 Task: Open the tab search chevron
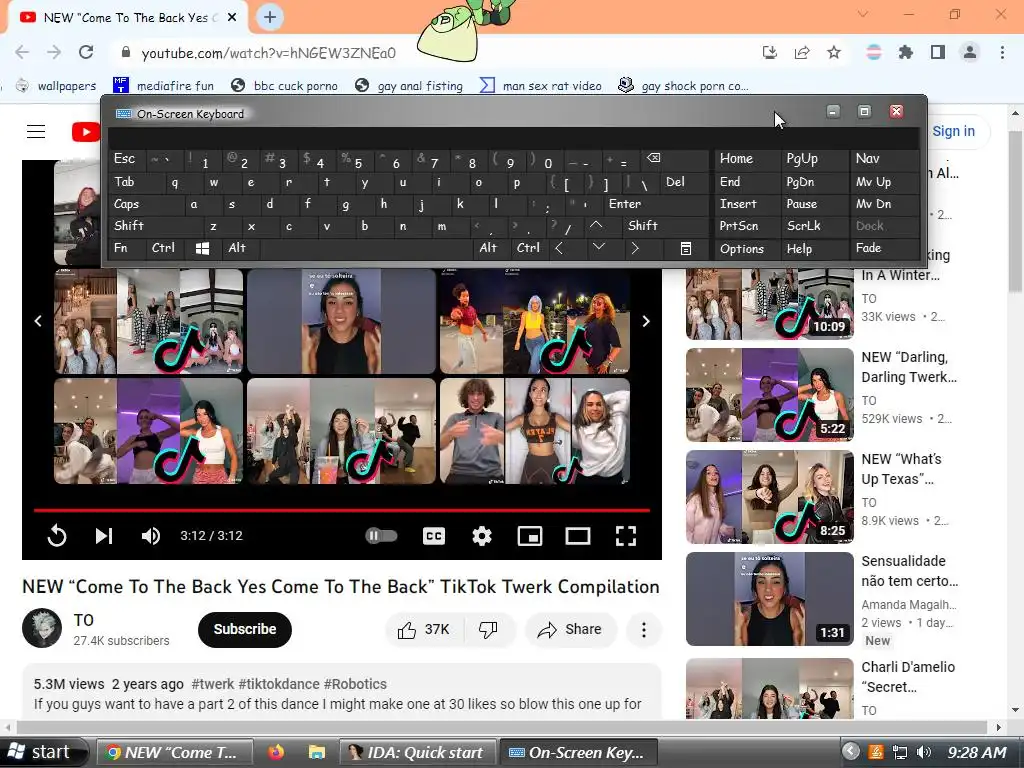pyautogui.click(x=863, y=14)
